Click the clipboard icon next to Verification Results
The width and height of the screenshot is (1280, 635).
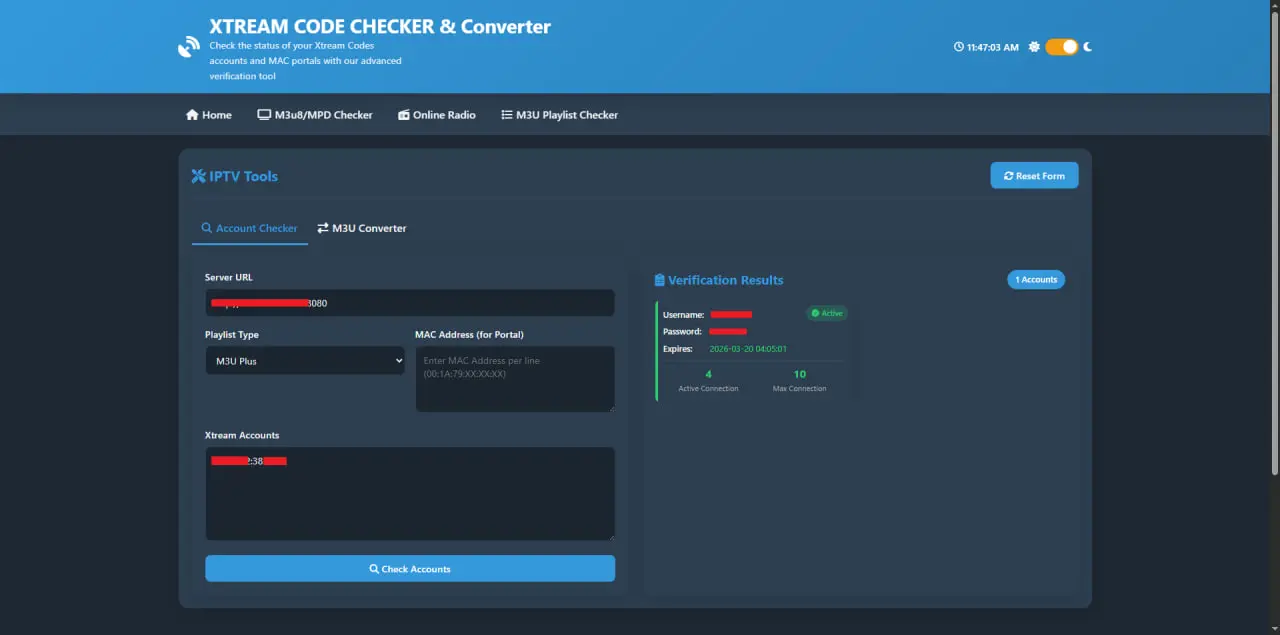click(659, 280)
